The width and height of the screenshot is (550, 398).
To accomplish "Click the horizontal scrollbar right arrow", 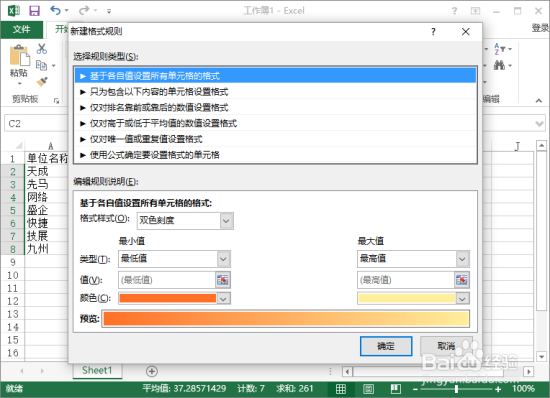I will (x=528, y=371).
